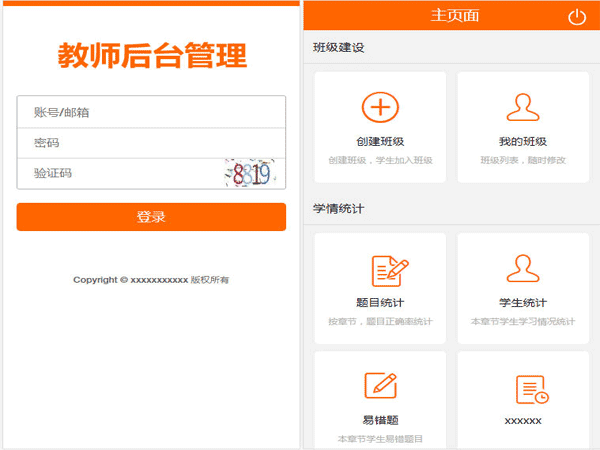
Task: Click the plus circle icon for 创建班级
Action: point(380,107)
